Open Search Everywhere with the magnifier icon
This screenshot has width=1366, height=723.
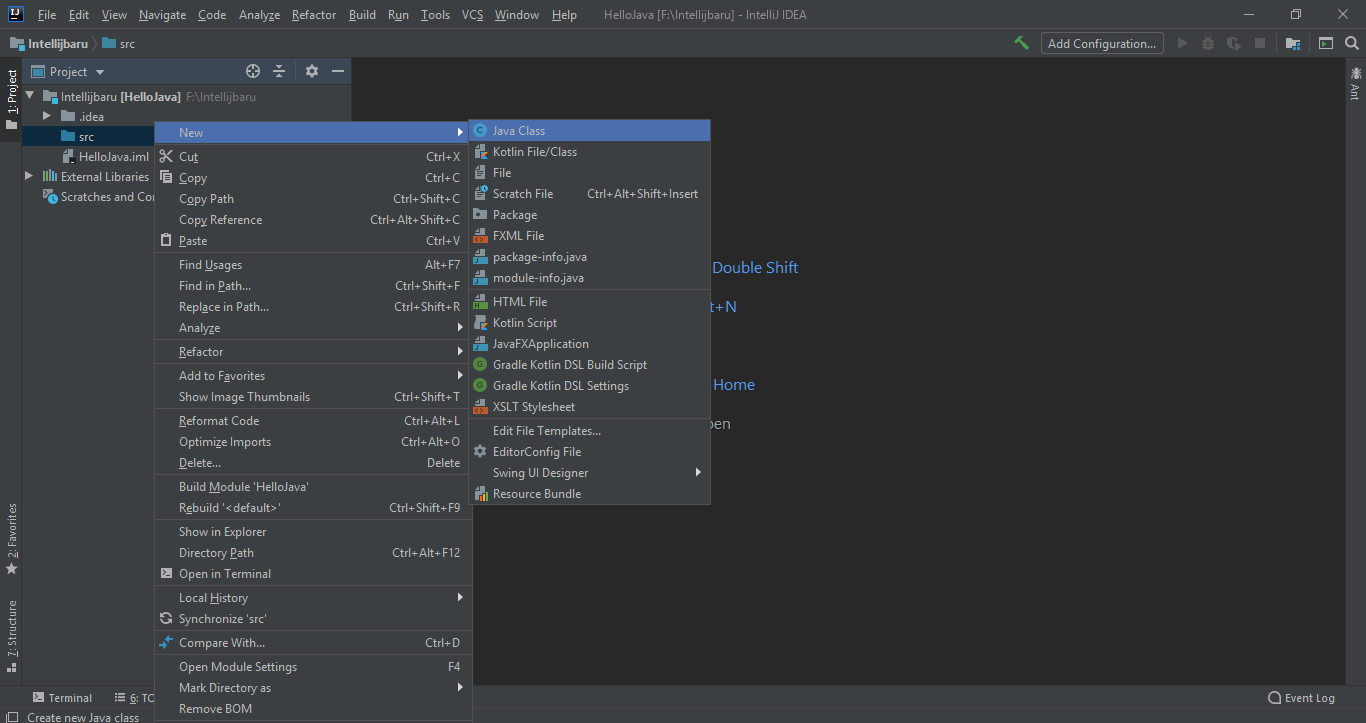point(1352,43)
